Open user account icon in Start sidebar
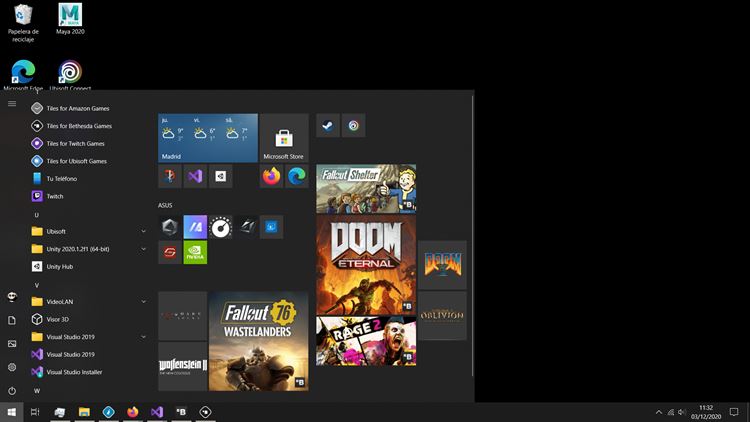This screenshot has width=750, height=422. click(x=12, y=297)
